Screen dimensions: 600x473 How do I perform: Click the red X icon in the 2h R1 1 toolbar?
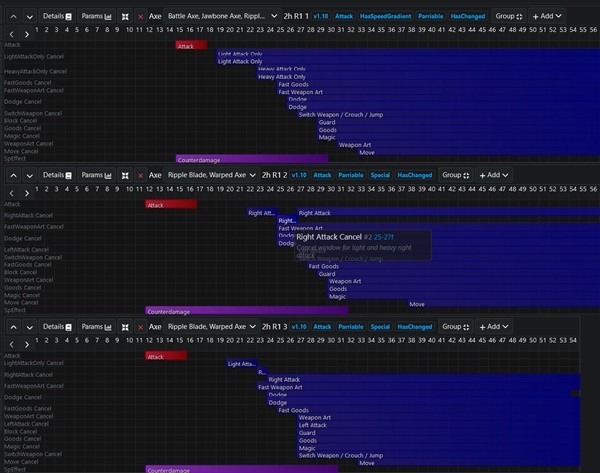140,17
